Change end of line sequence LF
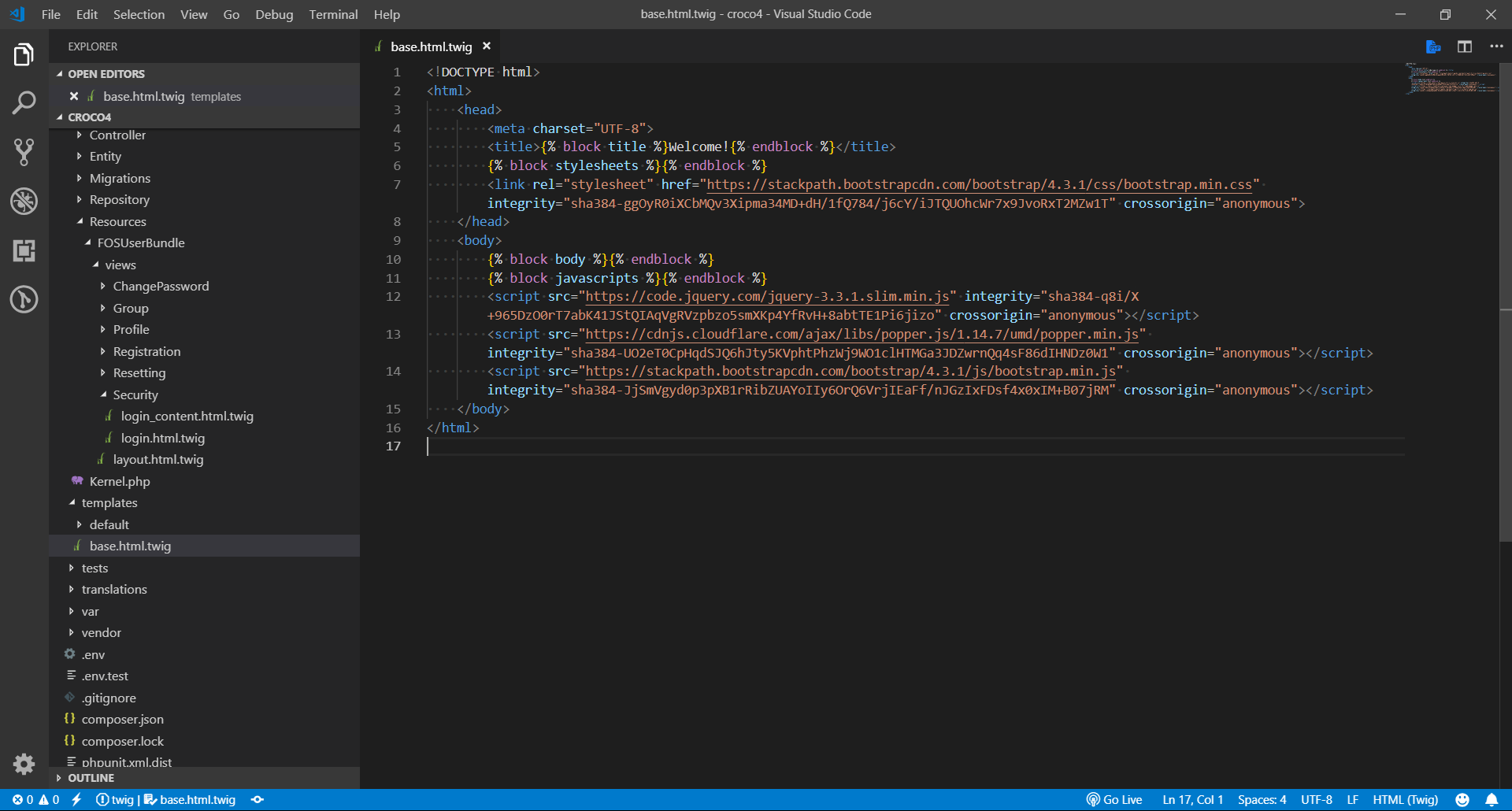Screen dimensions: 1512x811 pyautogui.click(x=1352, y=800)
